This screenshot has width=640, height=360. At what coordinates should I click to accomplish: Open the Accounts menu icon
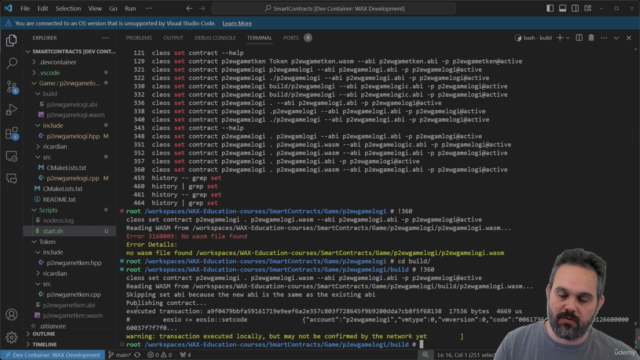pos(11,315)
